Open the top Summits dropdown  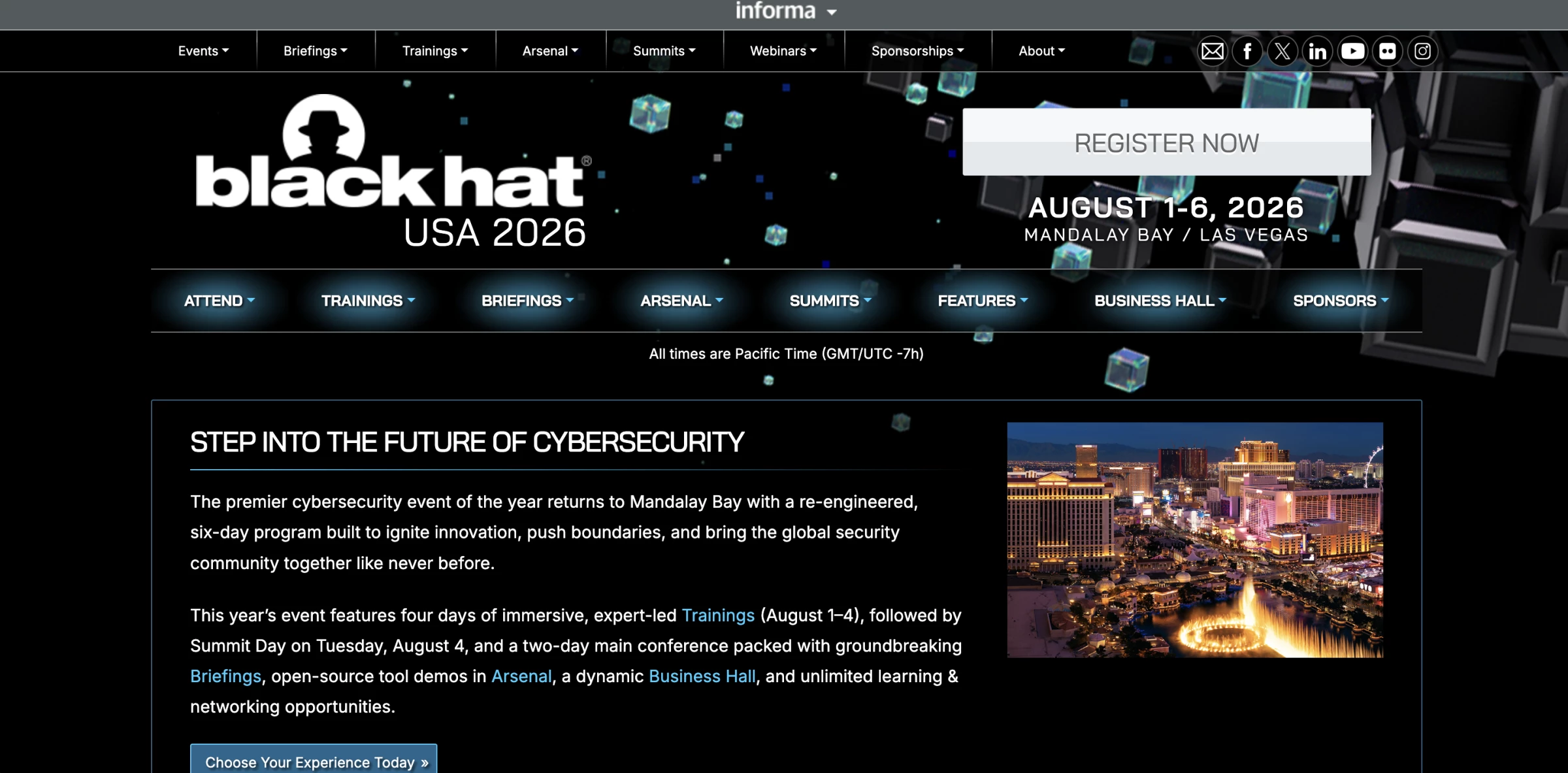point(664,51)
